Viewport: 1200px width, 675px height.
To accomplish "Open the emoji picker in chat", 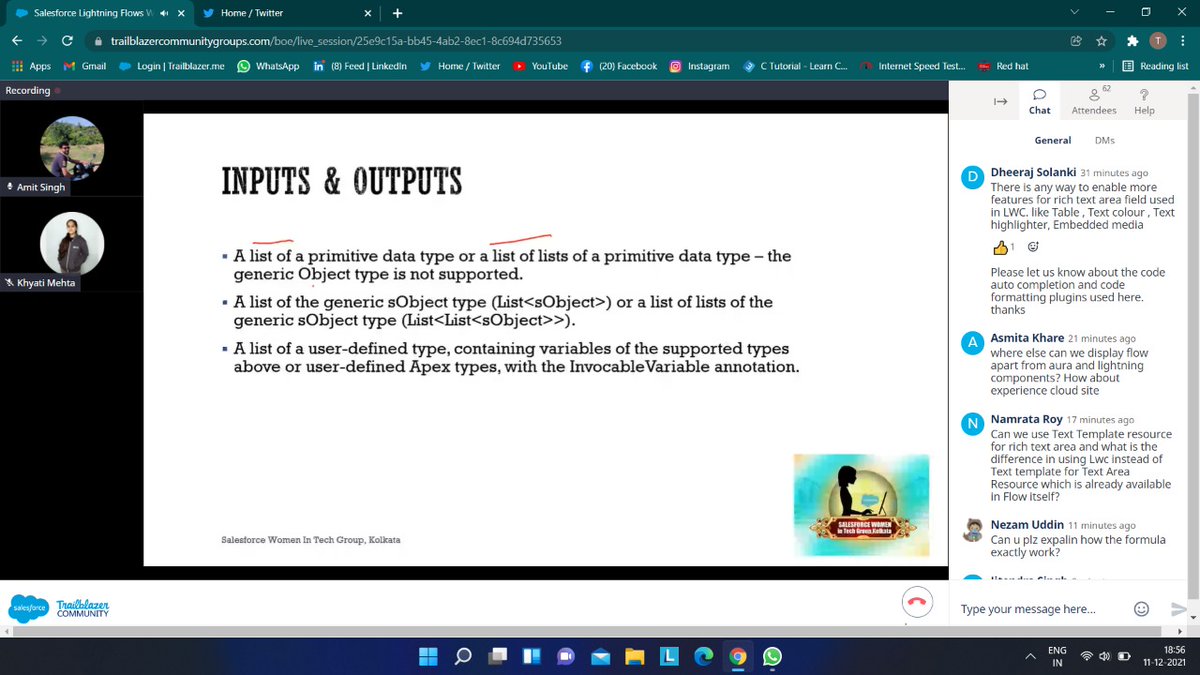I will click(1141, 609).
